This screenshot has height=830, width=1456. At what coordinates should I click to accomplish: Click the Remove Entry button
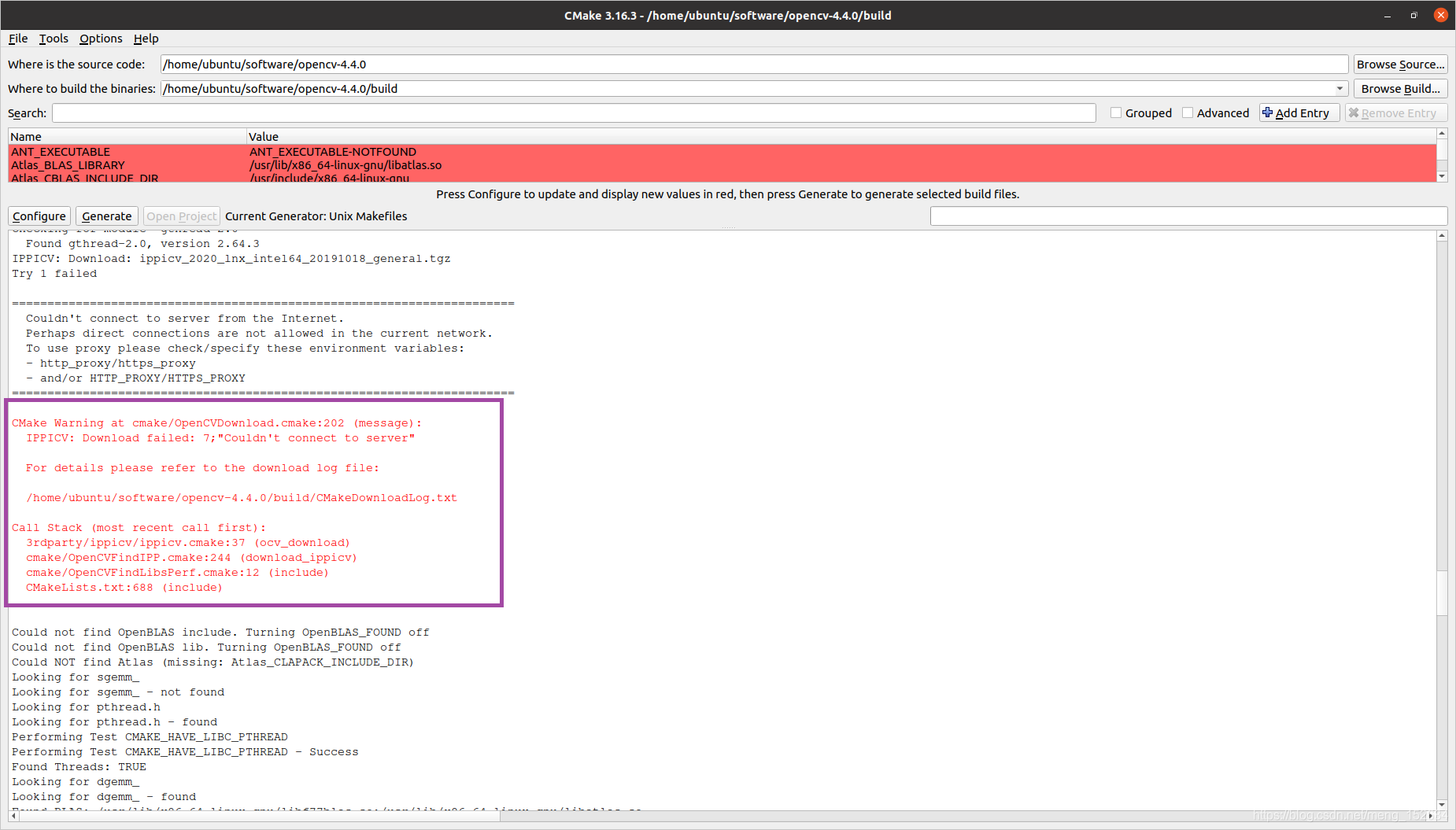[1395, 113]
